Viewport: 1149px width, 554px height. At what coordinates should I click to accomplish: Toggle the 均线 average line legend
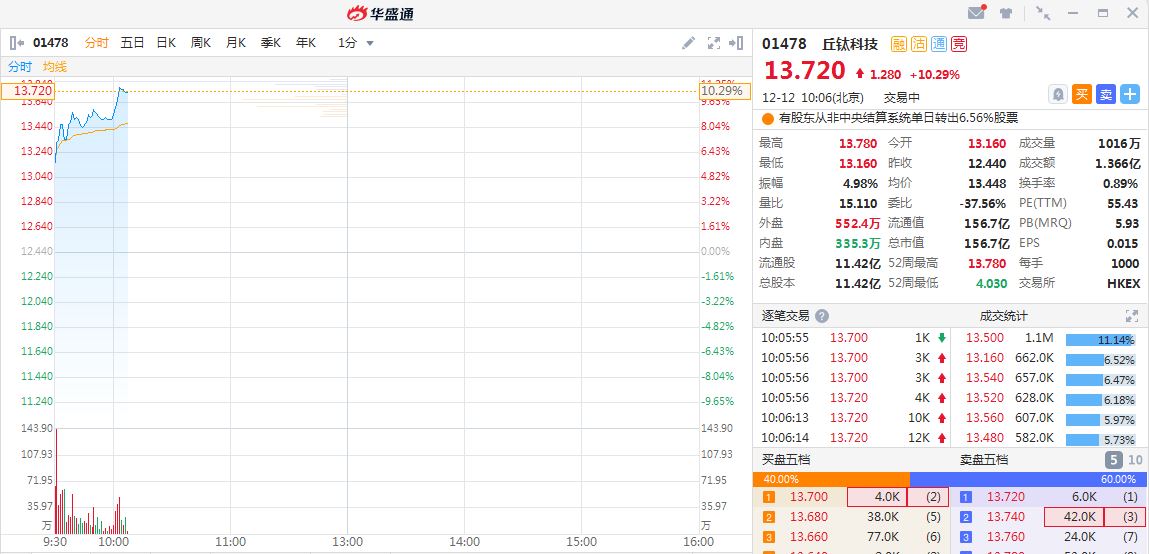(x=55, y=67)
